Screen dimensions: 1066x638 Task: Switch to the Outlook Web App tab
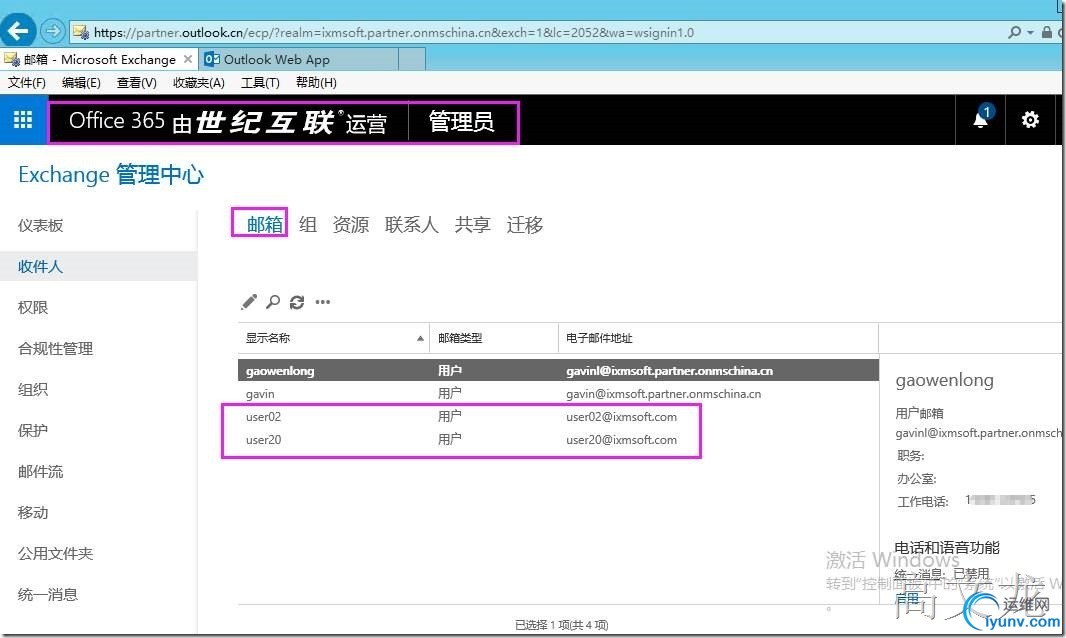pyautogui.click(x=299, y=60)
